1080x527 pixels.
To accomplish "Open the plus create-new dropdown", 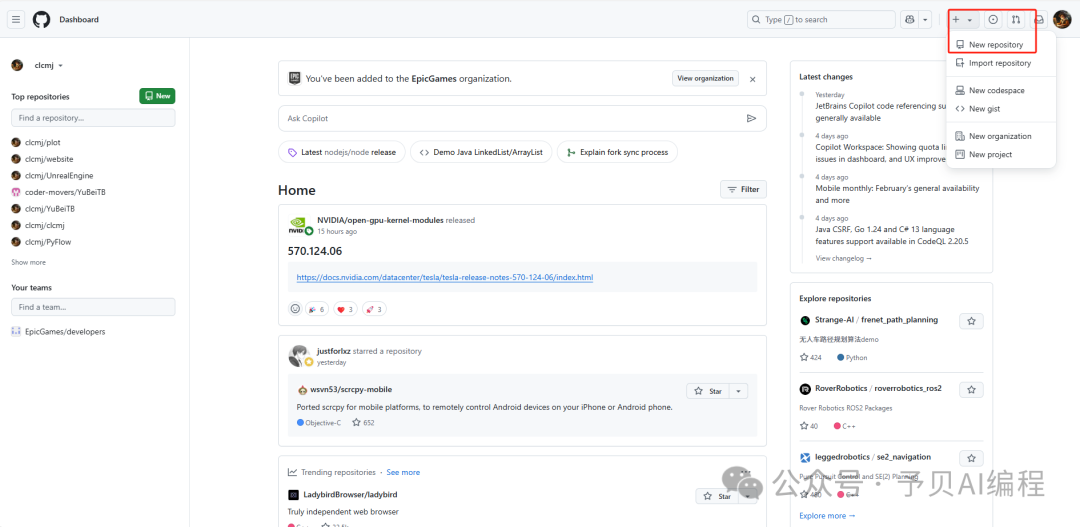I will point(962,19).
